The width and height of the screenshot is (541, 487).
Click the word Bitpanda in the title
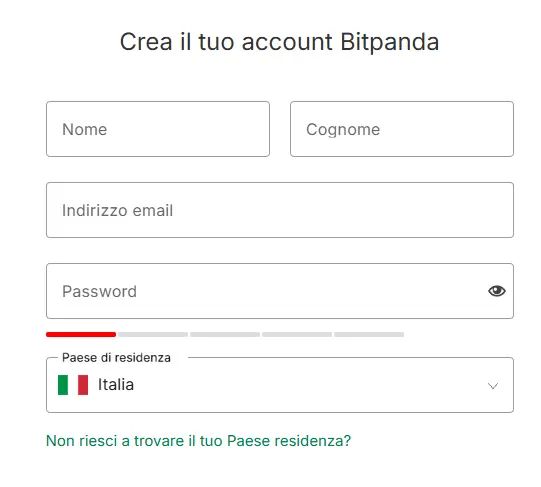[x=390, y=42]
